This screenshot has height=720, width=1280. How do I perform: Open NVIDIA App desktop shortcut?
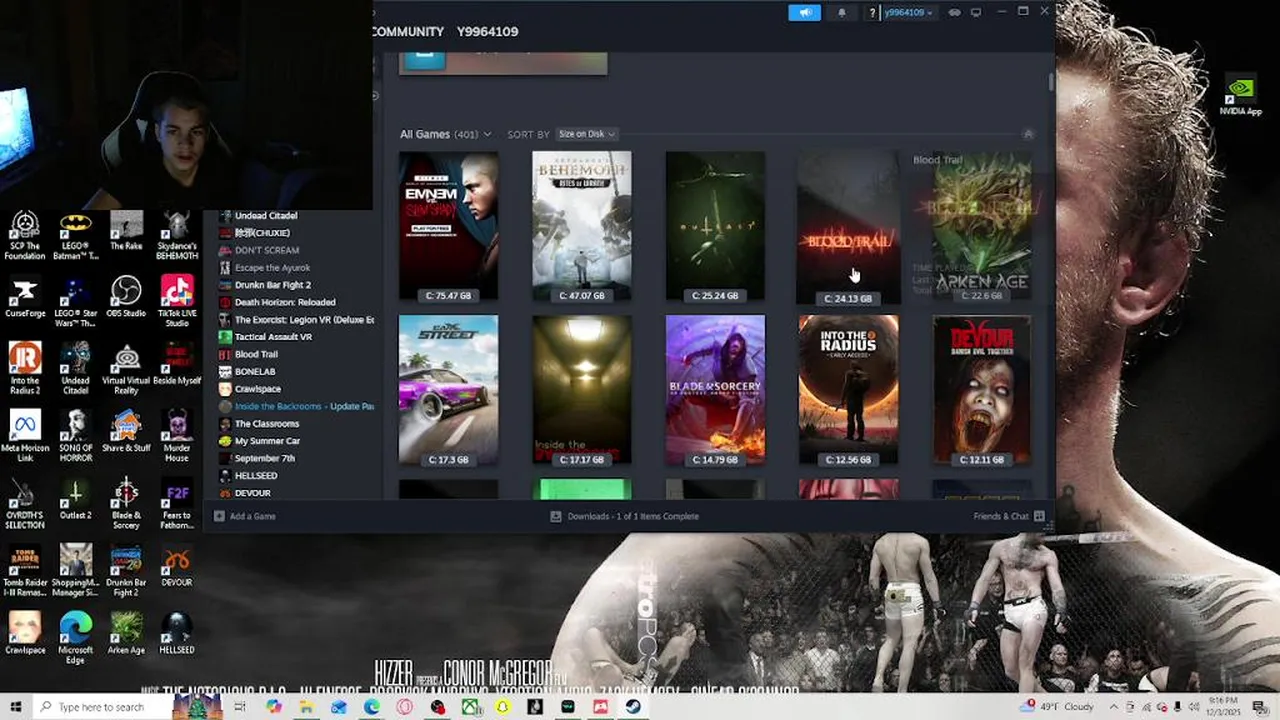(x=1240, y=97)
